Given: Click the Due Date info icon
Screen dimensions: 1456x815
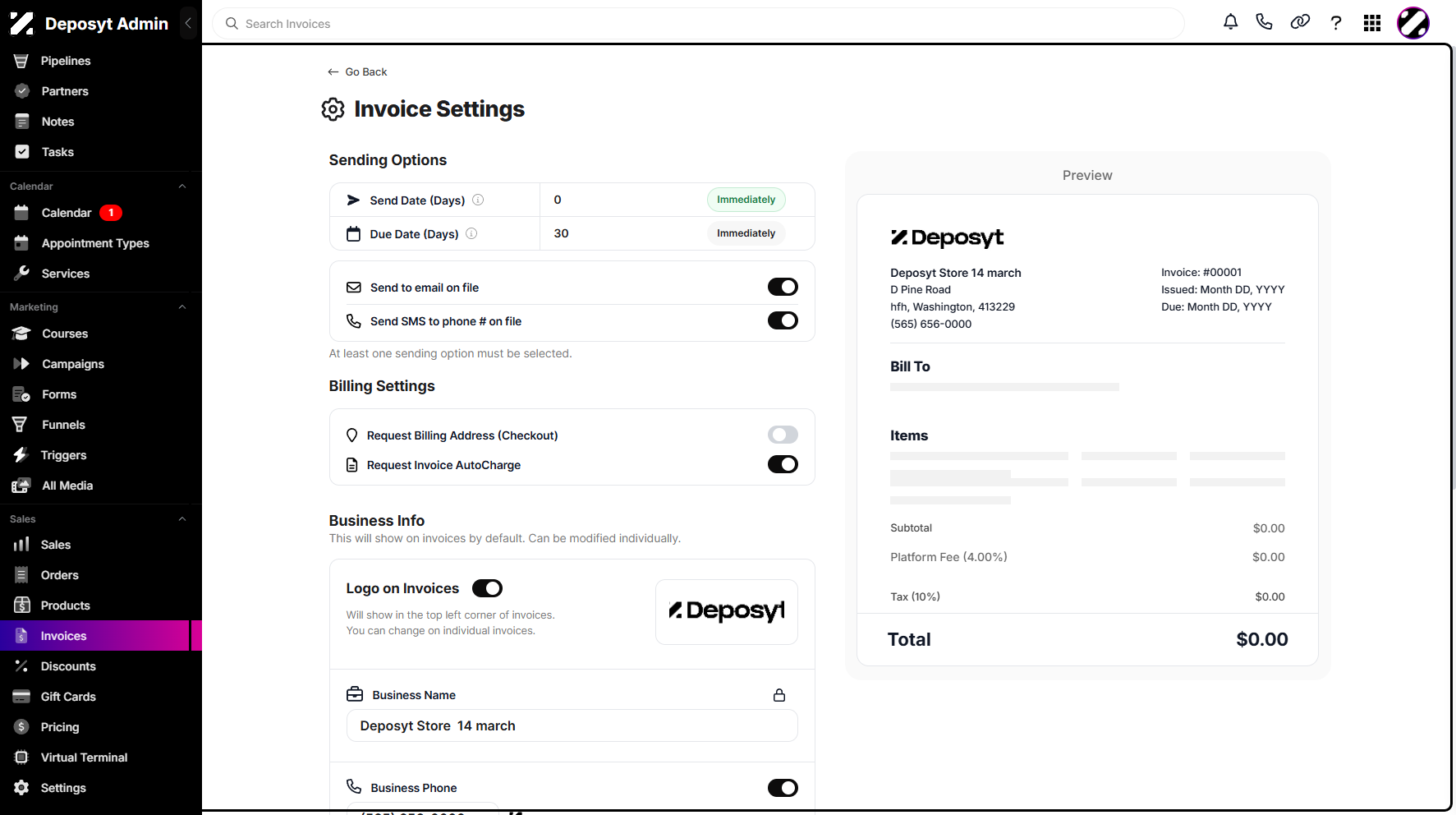Looking at the screenshot, I should pos(471,233).
